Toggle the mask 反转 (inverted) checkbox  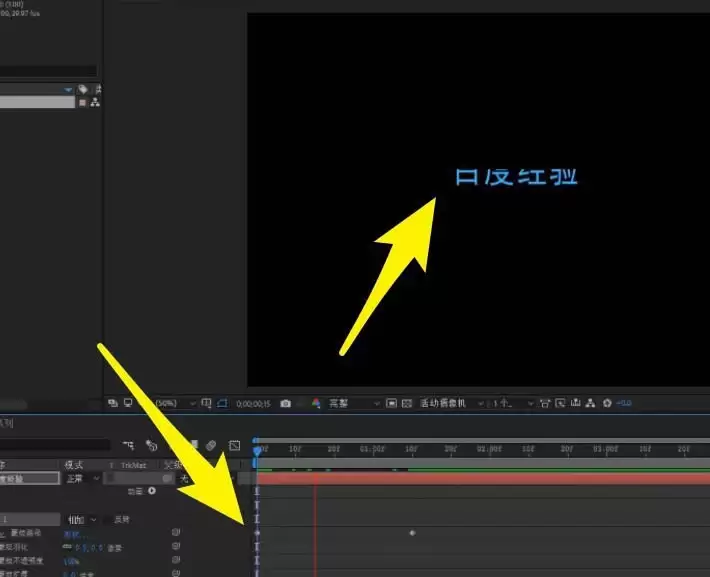pyautogui.click(x=108, y=520)
